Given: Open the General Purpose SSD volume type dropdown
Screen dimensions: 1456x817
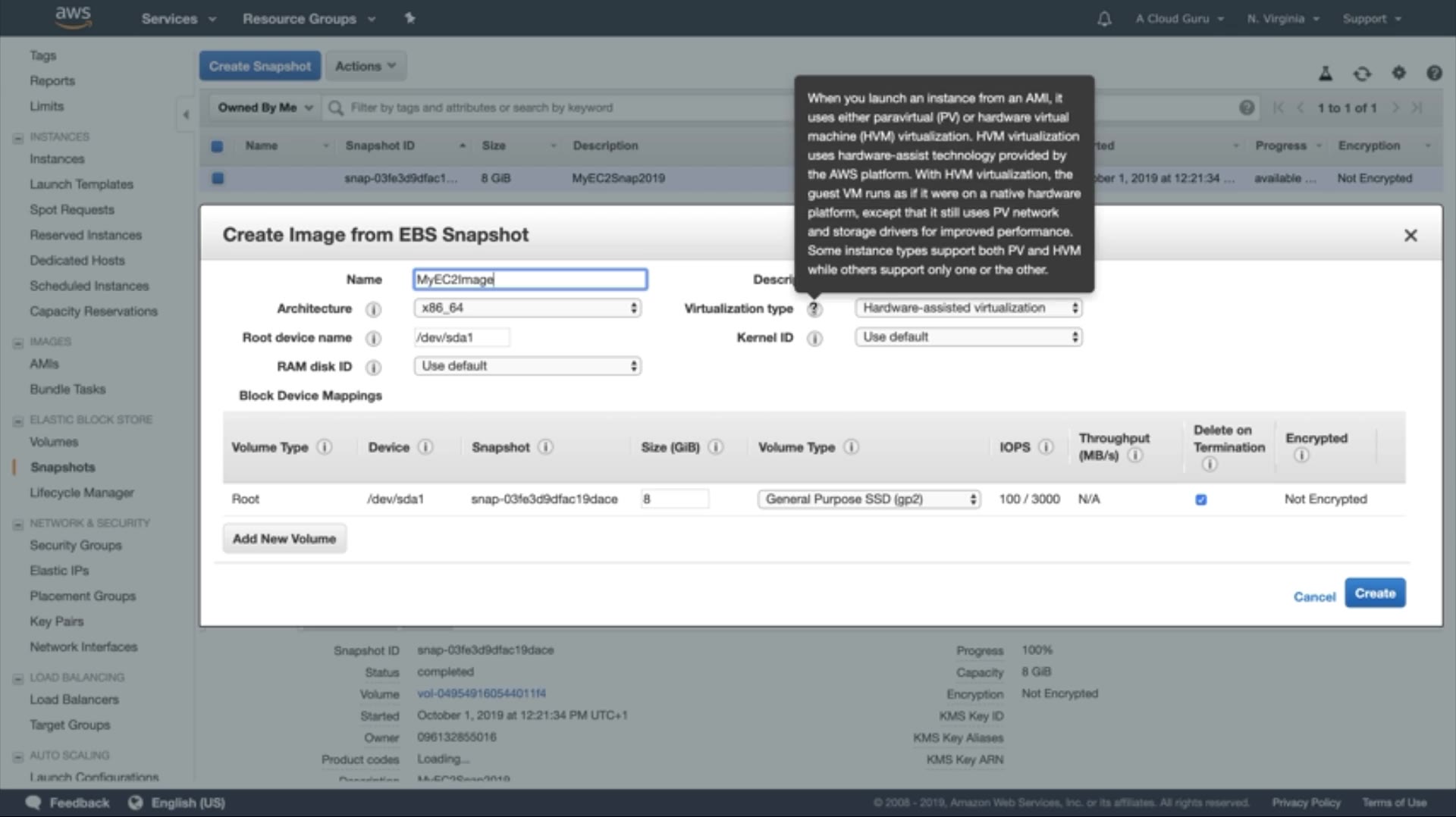Looking at the screenshot, I should tap(869, 499).
